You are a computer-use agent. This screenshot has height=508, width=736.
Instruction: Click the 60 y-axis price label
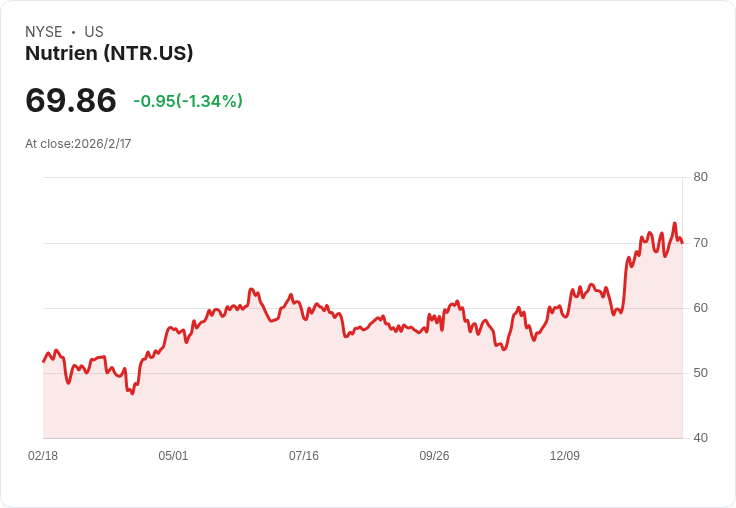[x=700, y=308]
